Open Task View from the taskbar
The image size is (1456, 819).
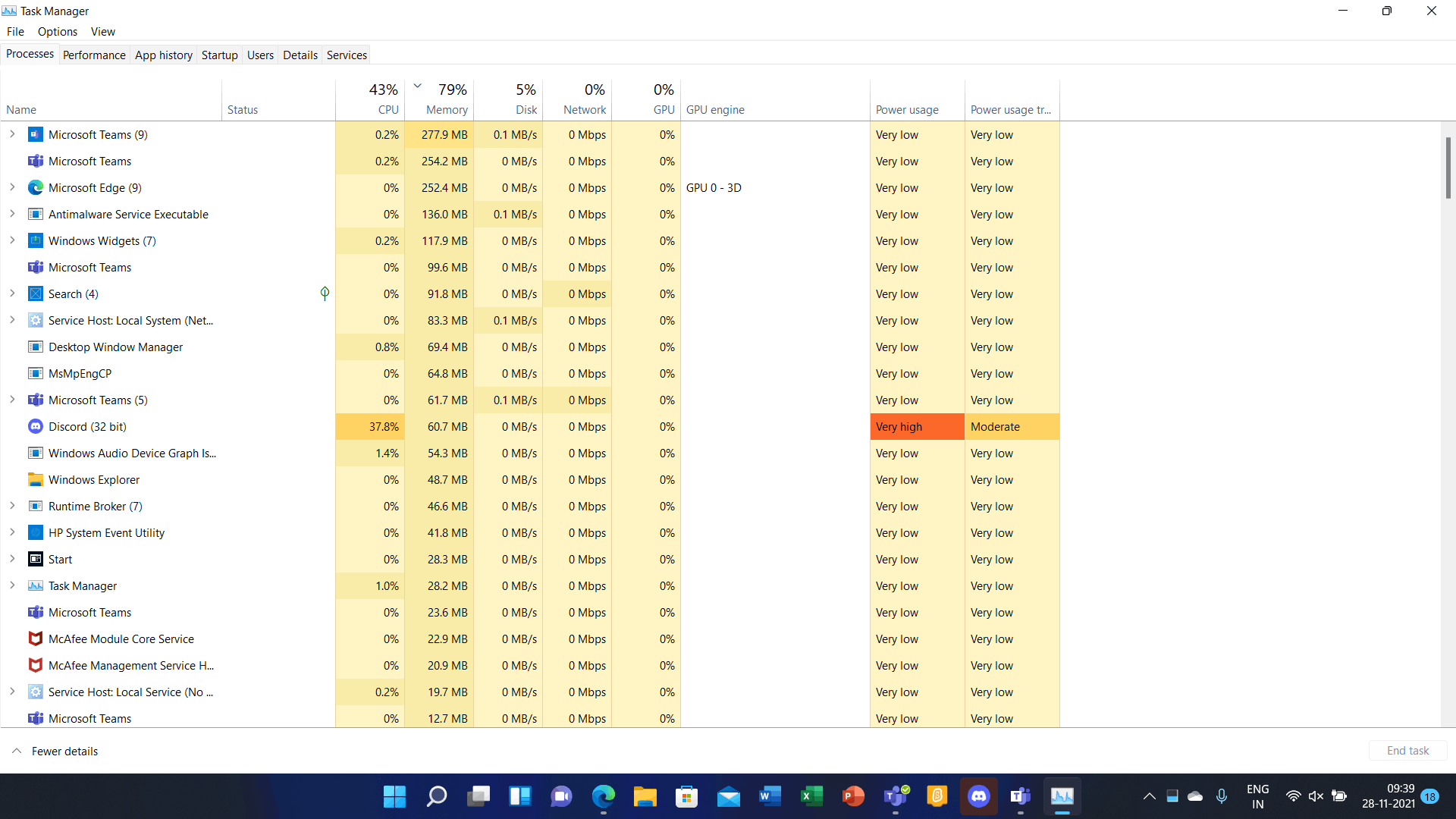tap(479, 796)
